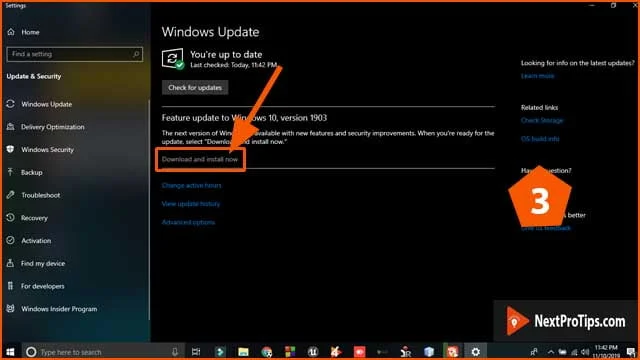This screenshot has width=640, height=360.
Task: Click the microphone icon in taskbar search
Action: (175, 352)
